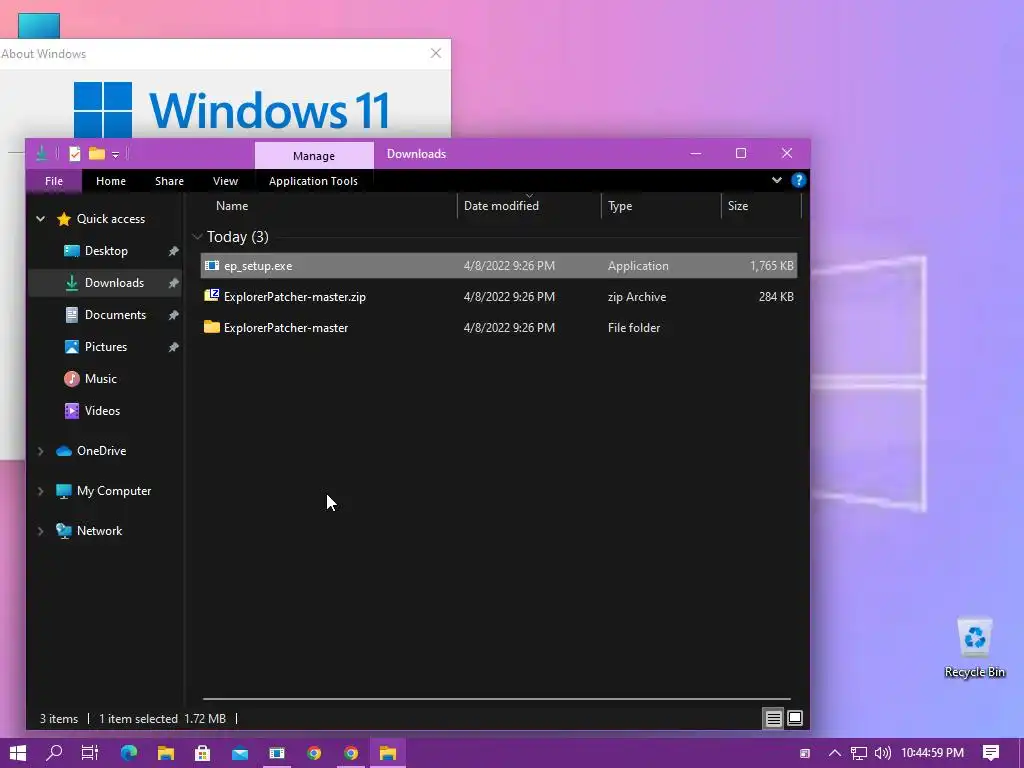Image resolution: width=1024 pixels, height=768 pixels.
Task: Switch to the Share ribbon tab
Action: (169, 181)
